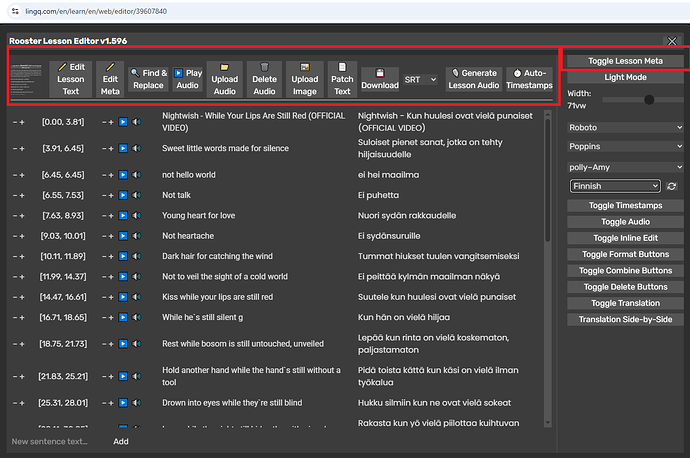Click the Edit Lesson Text pencil button
Image resolution: width=690 pixels, height=458 pixels.
(70, 79)
